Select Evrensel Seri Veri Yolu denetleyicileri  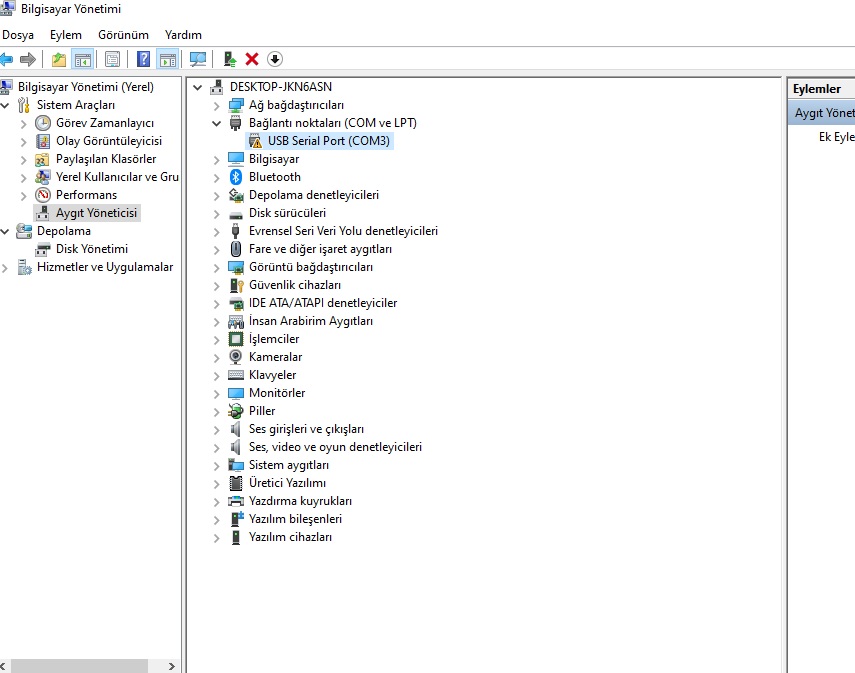[x=343, y=231]
